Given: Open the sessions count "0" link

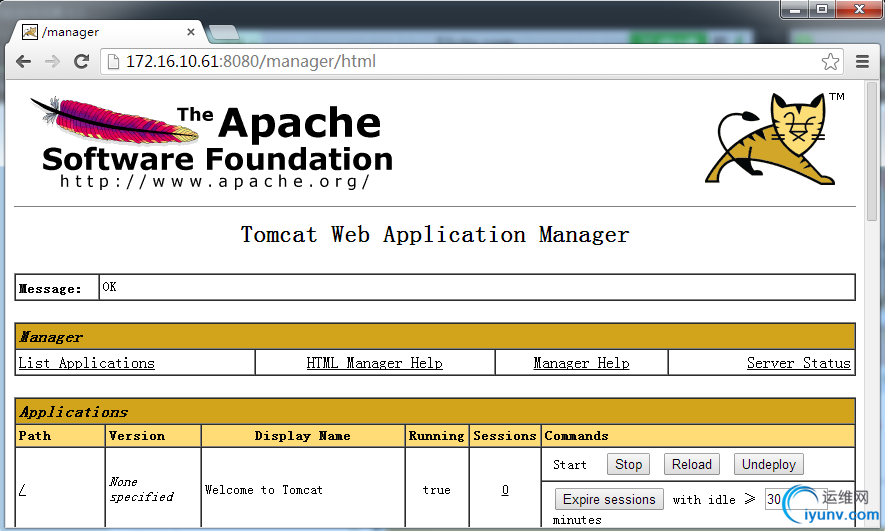Looking at the screenshot, I should coord(505,490).
